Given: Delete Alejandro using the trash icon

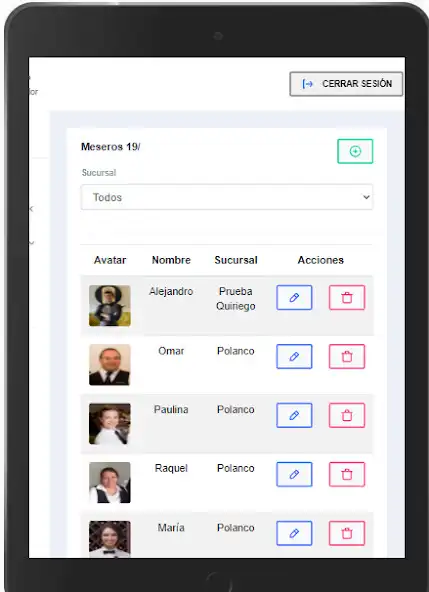Looking at the screenshot, I should tap(347, 298).
